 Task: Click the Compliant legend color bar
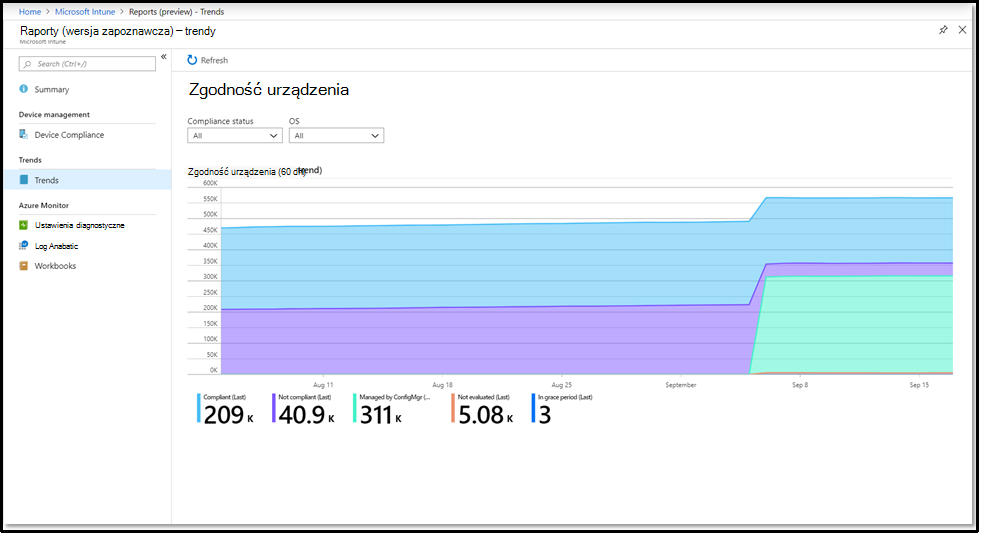pyautogui.click(x=199, y=408)
